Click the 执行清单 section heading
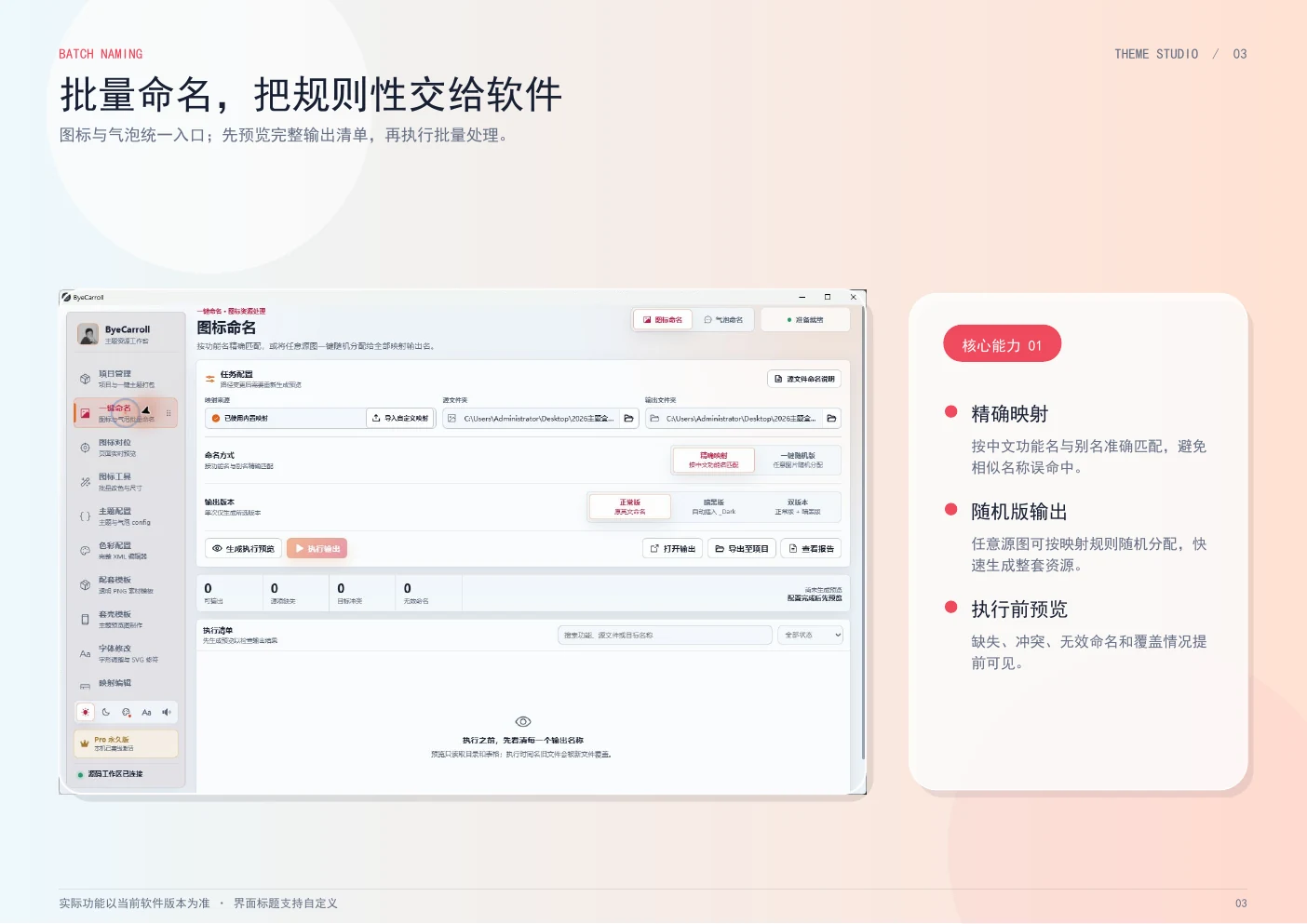This screenshot has width=1307, height=924. tap(218, 631)
